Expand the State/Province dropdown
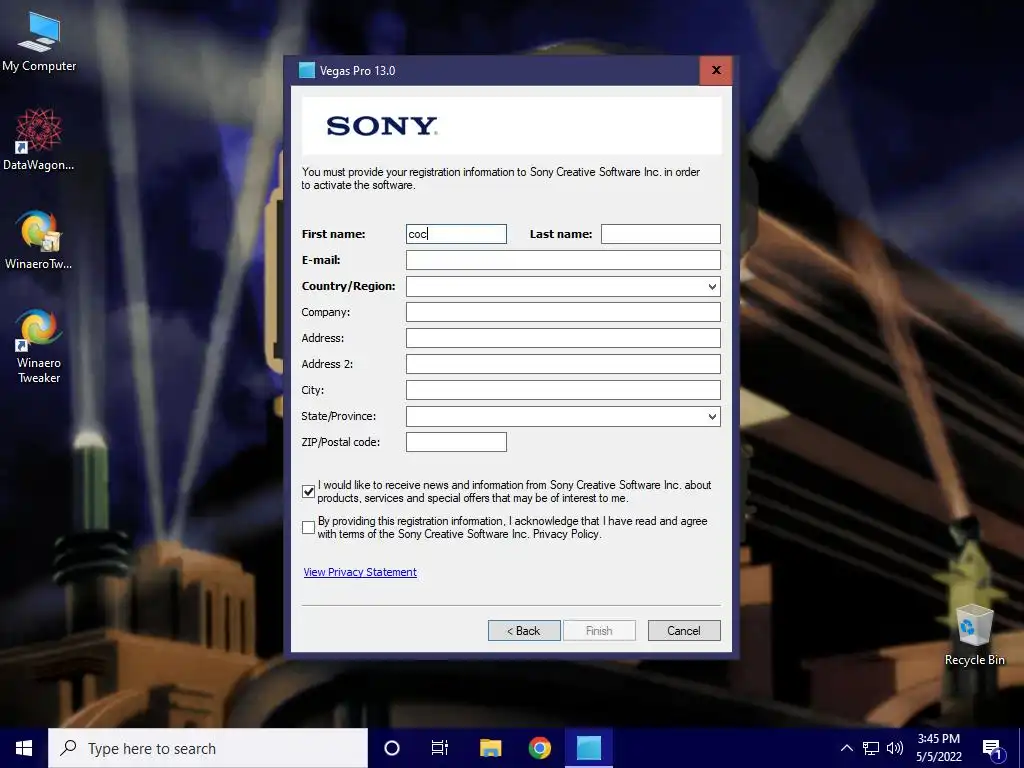Image resolution: width=1024 pixels, height=768 pixels. pos(712,416)
